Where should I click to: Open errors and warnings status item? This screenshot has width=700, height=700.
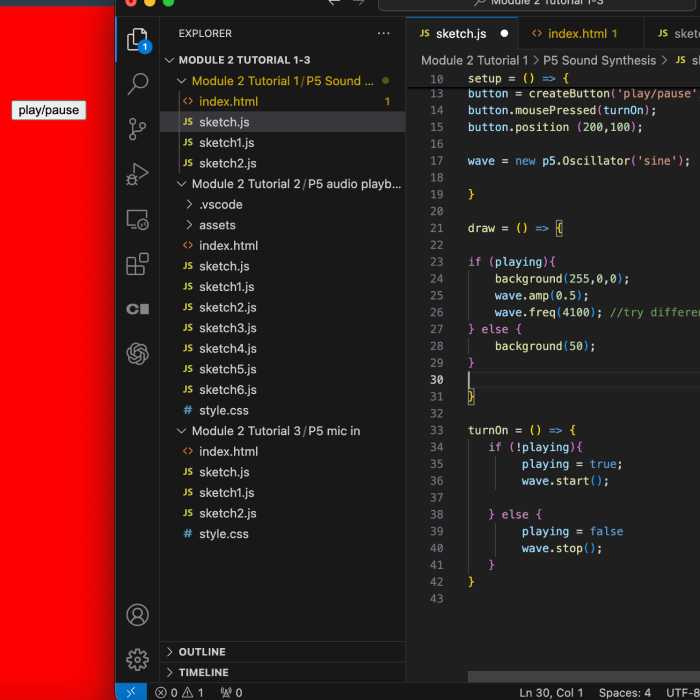click(x=179, y=692)
